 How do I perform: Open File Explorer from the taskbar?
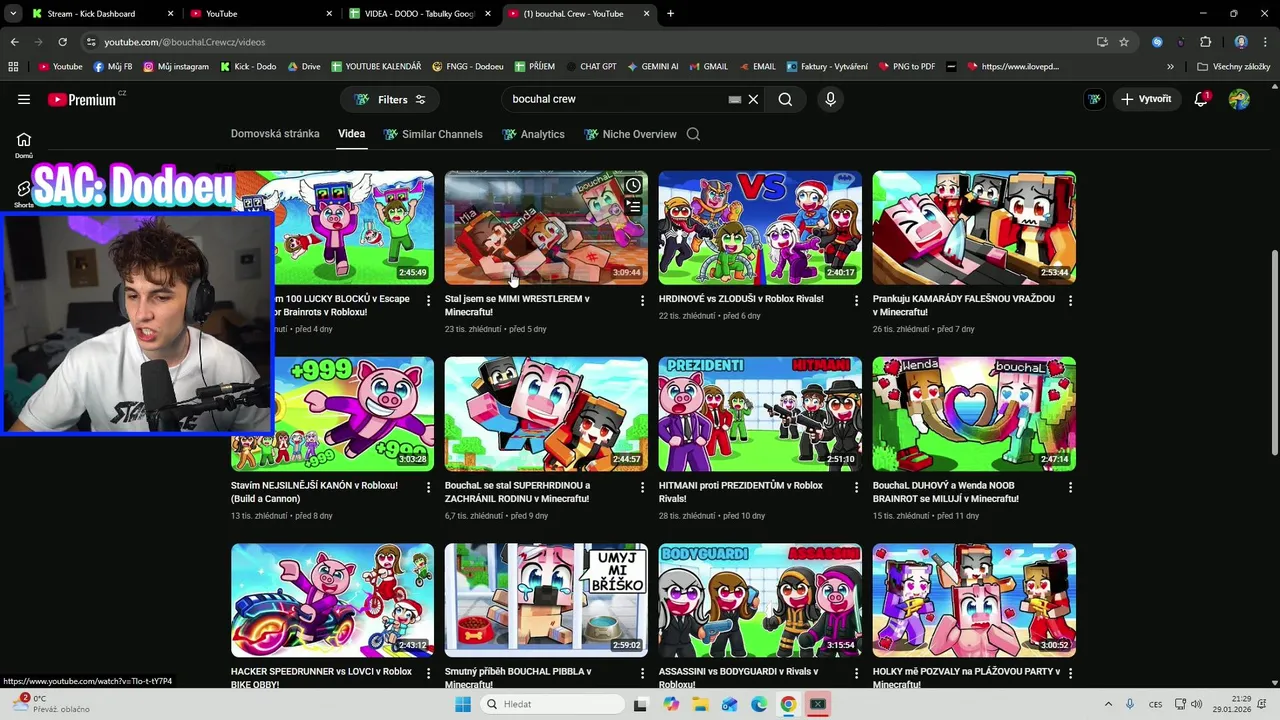[700, 704]
